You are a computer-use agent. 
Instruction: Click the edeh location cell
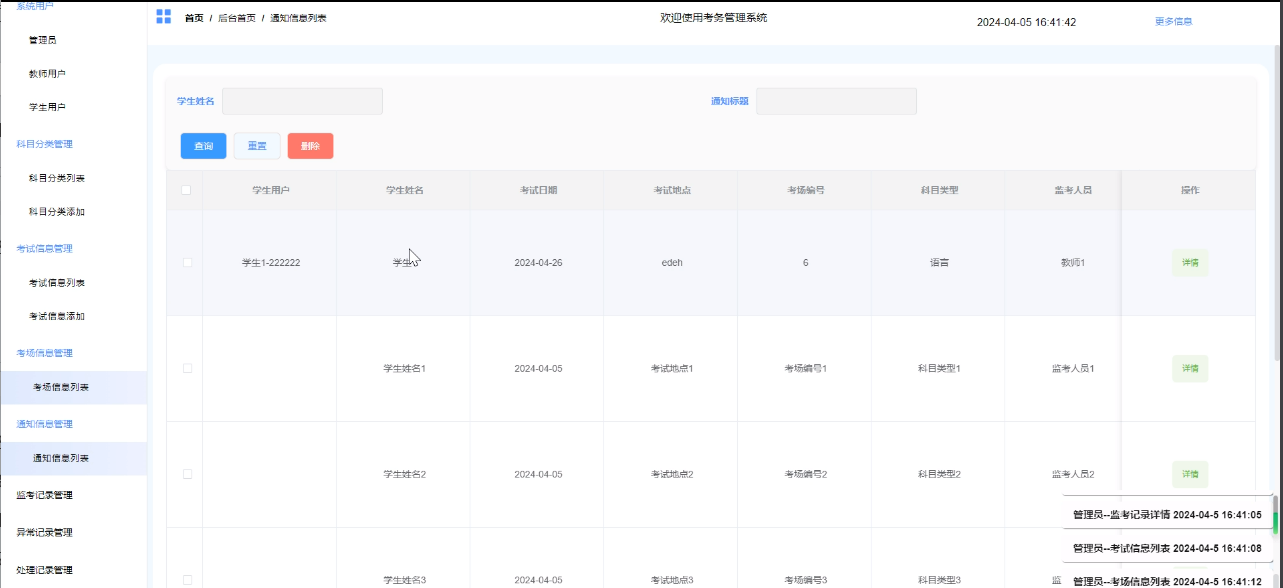pos(672,263)
